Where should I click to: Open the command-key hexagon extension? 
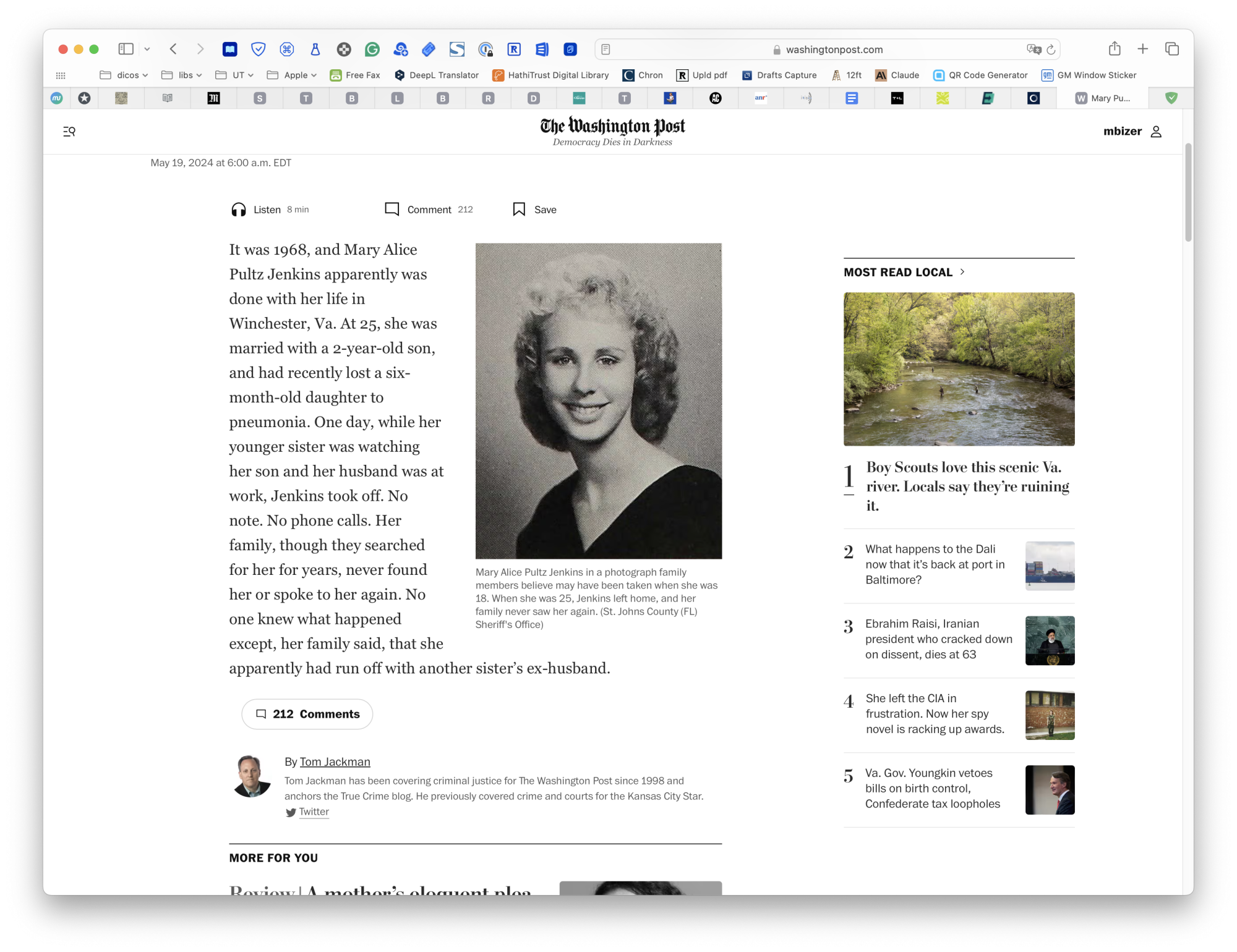[x=287, y=49]
